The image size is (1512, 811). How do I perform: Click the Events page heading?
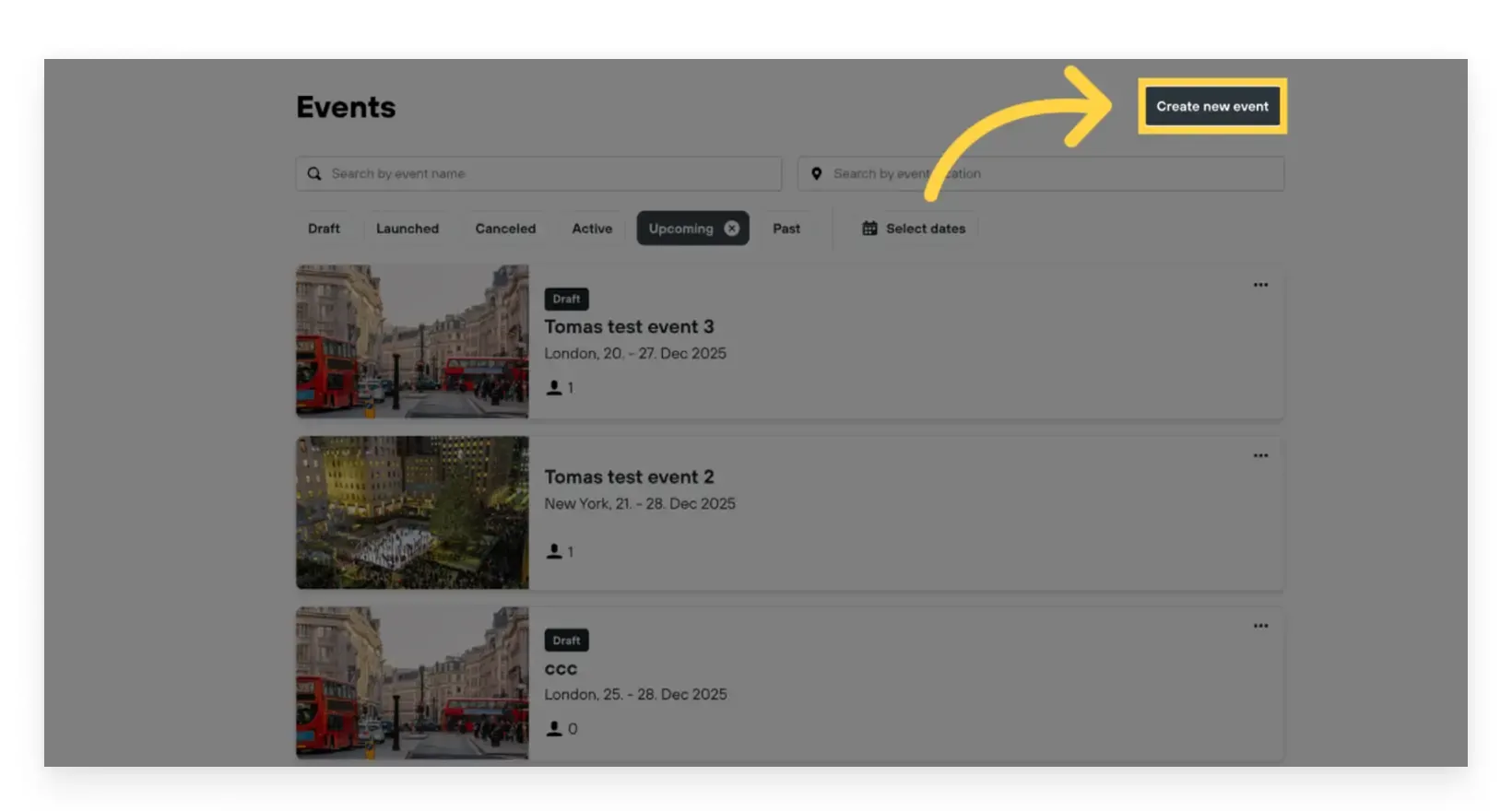346,107
